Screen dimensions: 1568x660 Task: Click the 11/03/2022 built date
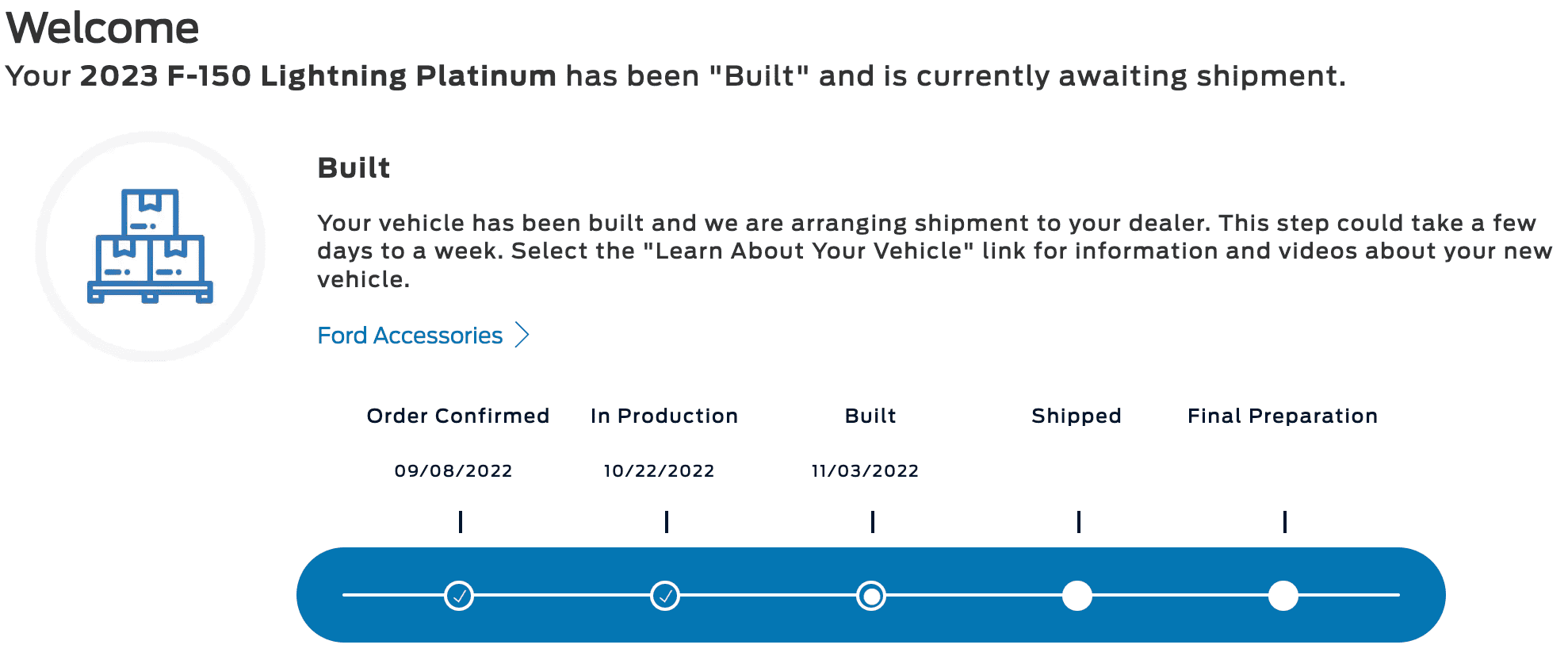(866, 471)
